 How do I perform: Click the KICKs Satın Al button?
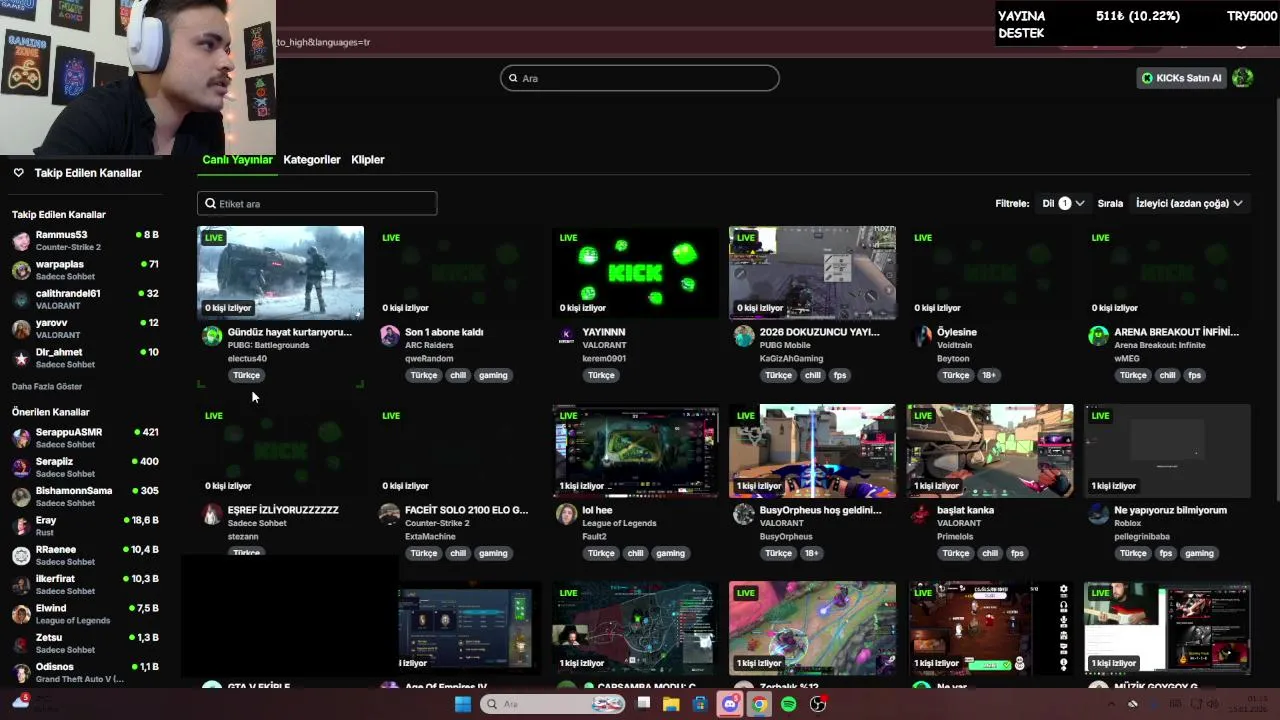point(1181,78)
